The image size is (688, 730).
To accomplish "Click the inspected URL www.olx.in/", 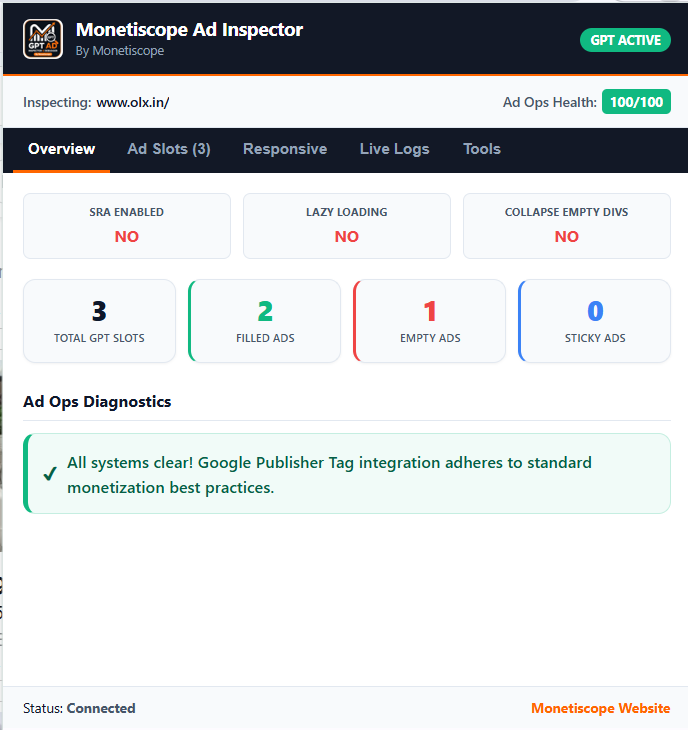I will pyautogui.click(x=133, y=102).
